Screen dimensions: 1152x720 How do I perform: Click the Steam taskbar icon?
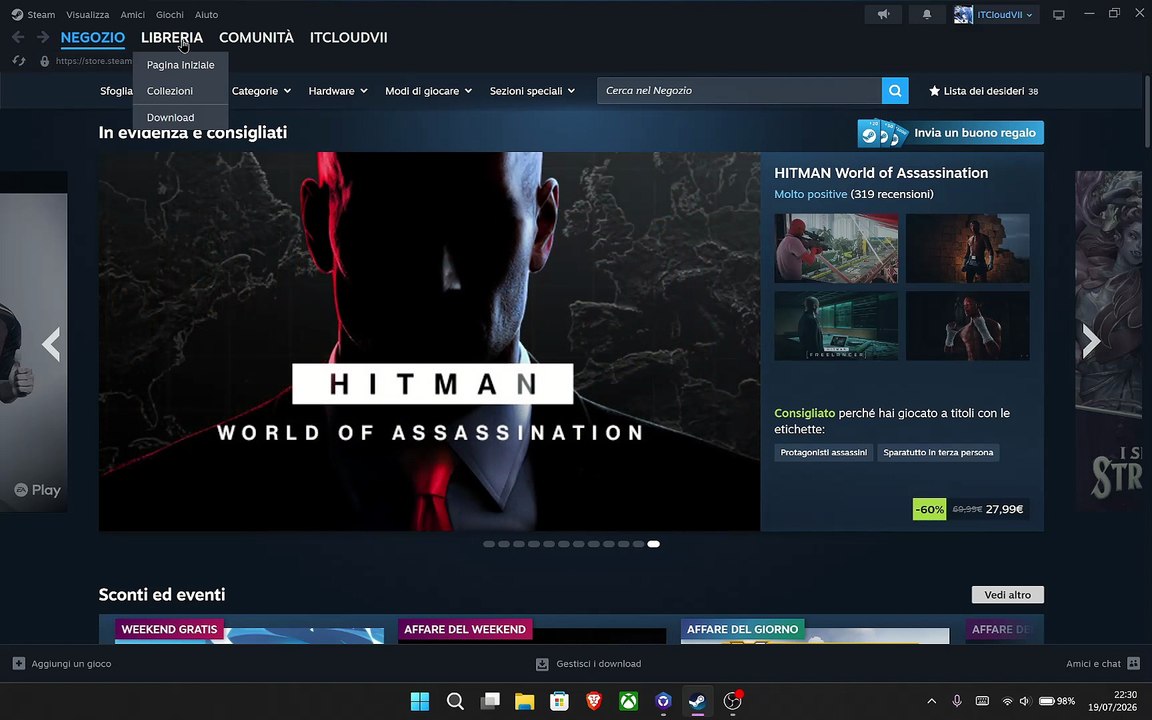[697, 701]
